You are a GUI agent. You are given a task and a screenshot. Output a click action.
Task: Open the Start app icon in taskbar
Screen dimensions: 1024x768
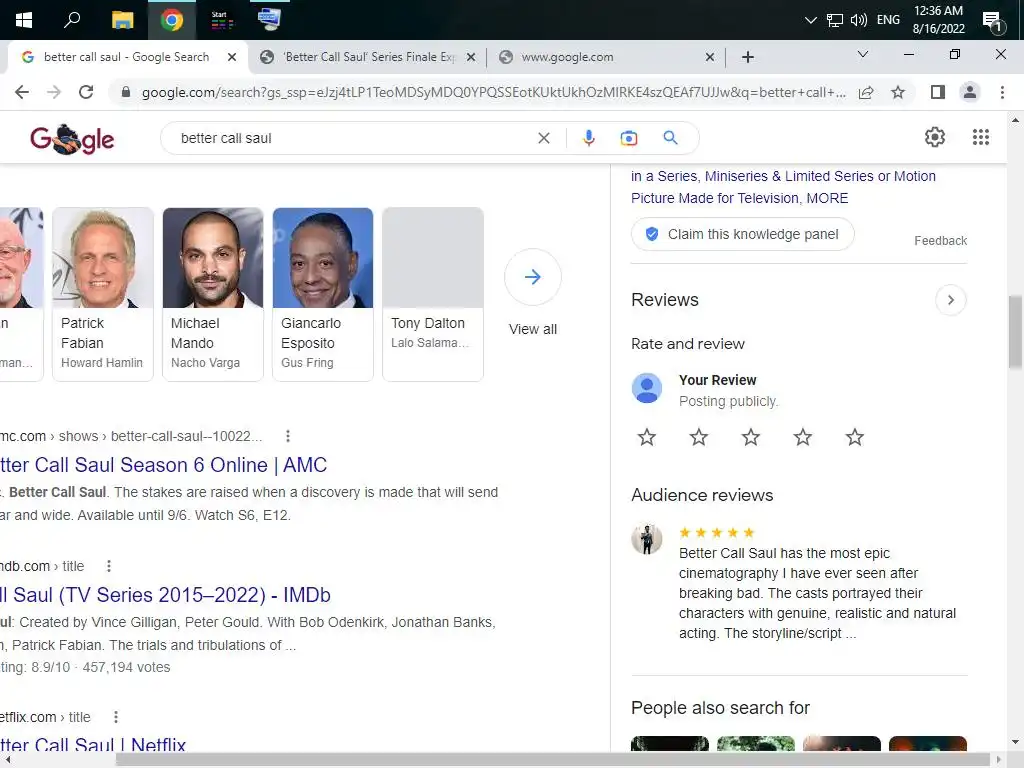(x=221, y=20)
